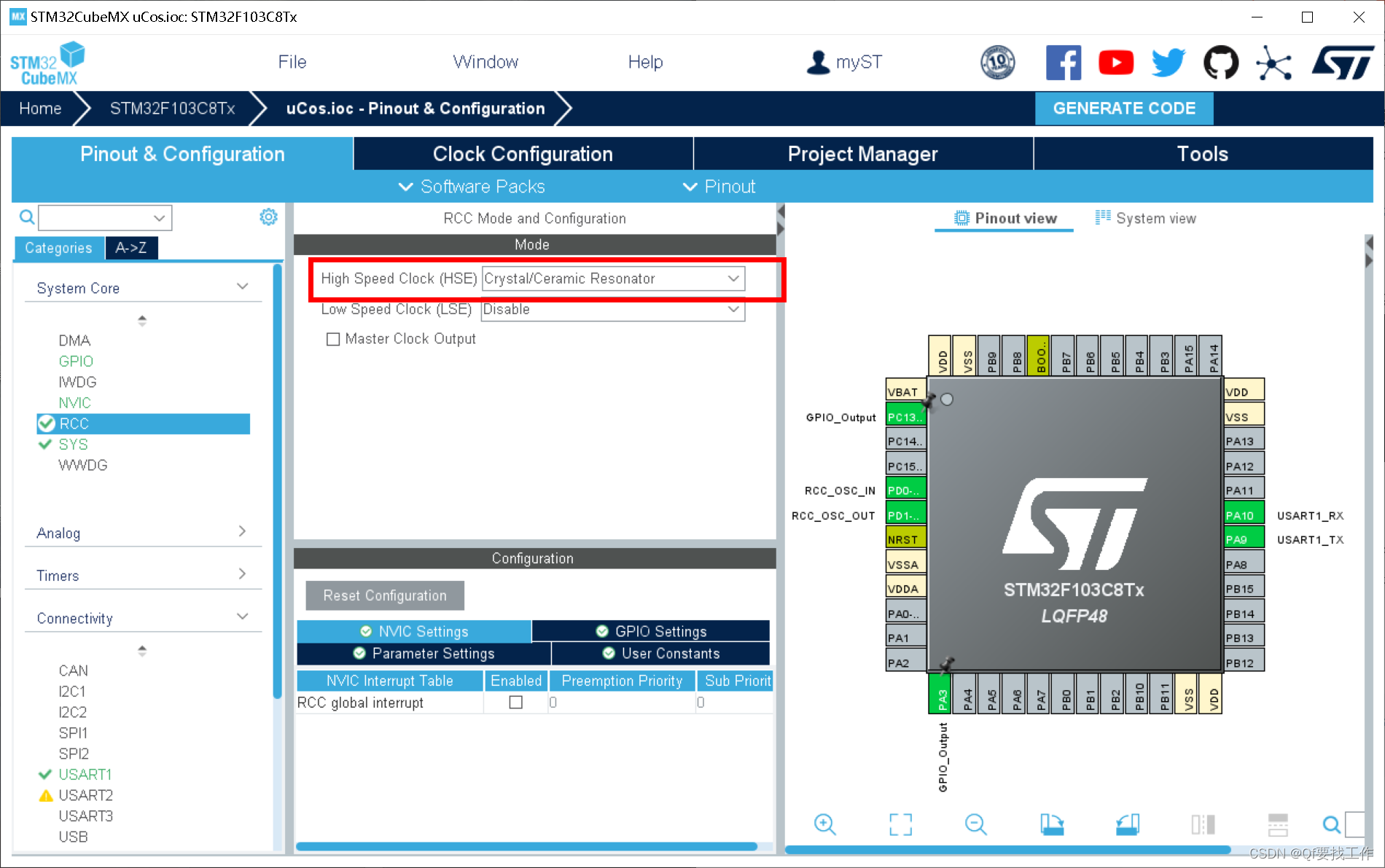Fit the chip view to screen
Screen dimensions: 1385x868
tap(901, 824)
